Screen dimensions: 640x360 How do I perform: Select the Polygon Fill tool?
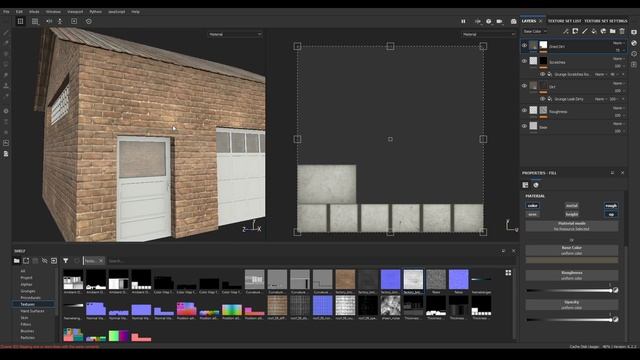pos(6,64)
